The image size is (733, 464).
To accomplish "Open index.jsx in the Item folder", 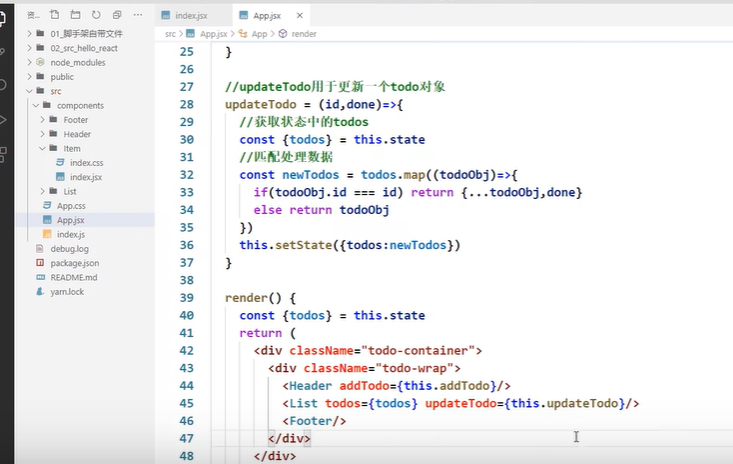I will [86, 177].
